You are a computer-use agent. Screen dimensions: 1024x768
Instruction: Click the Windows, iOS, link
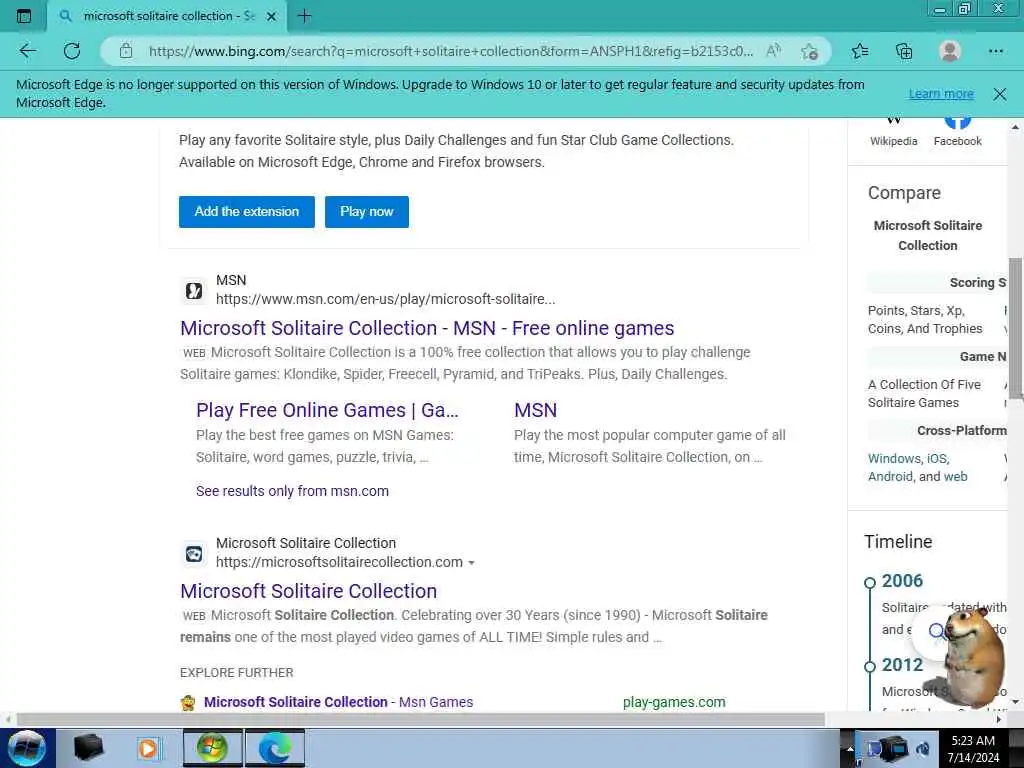(x=908, y=458)
